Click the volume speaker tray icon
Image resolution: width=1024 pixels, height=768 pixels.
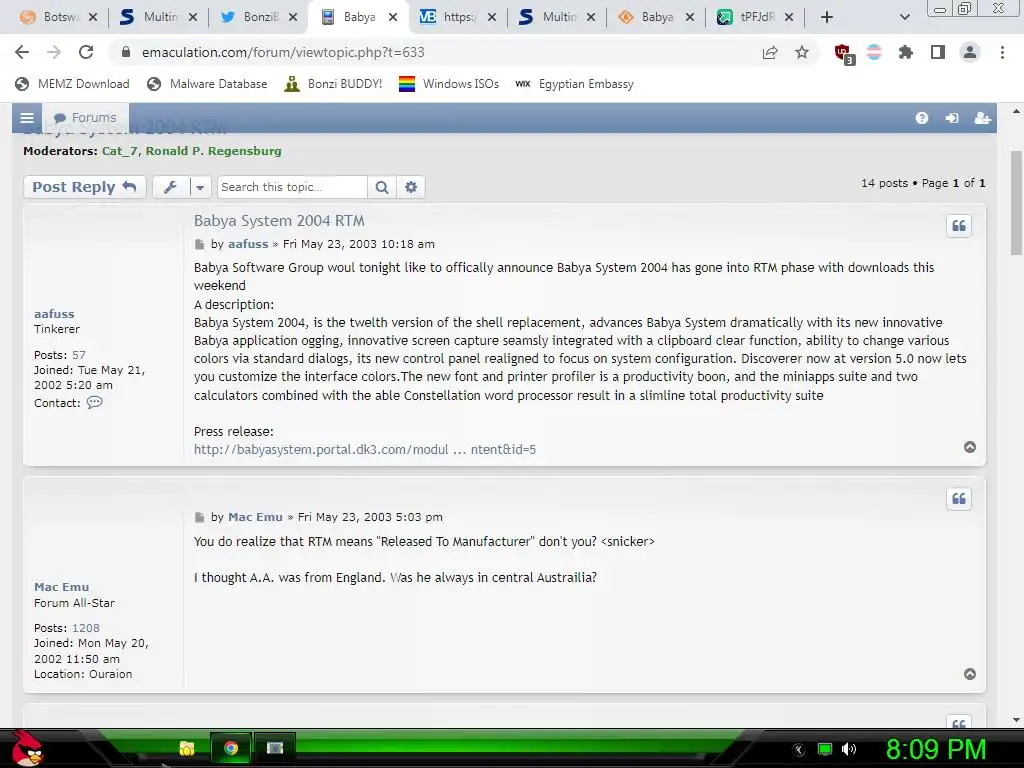click(849, 749)
